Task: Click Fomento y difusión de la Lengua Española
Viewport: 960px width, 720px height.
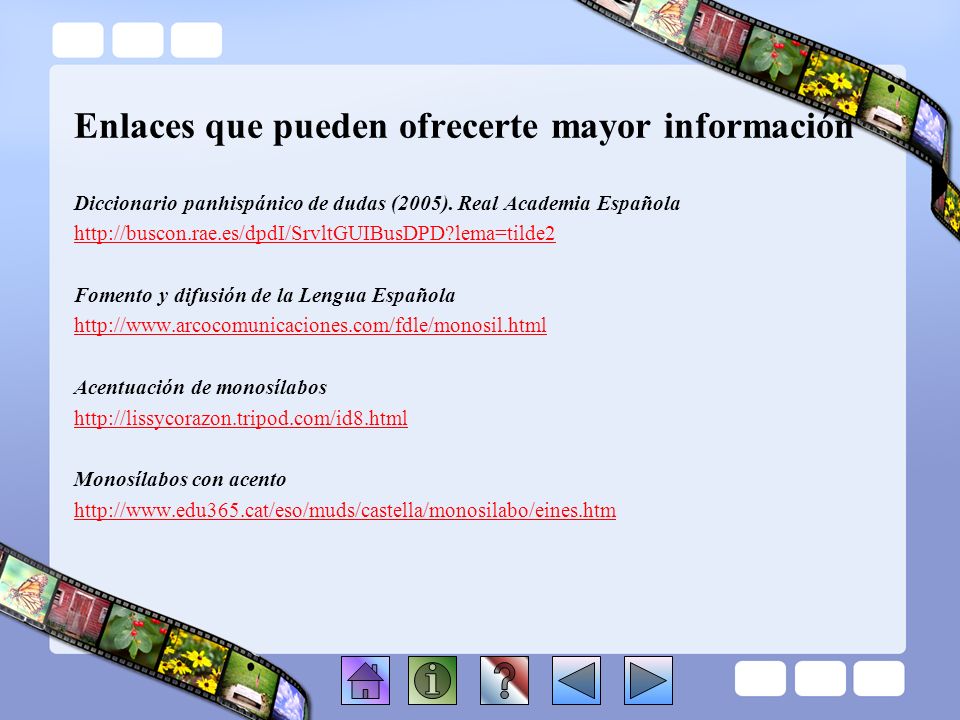Action: (x=264, y=295)
